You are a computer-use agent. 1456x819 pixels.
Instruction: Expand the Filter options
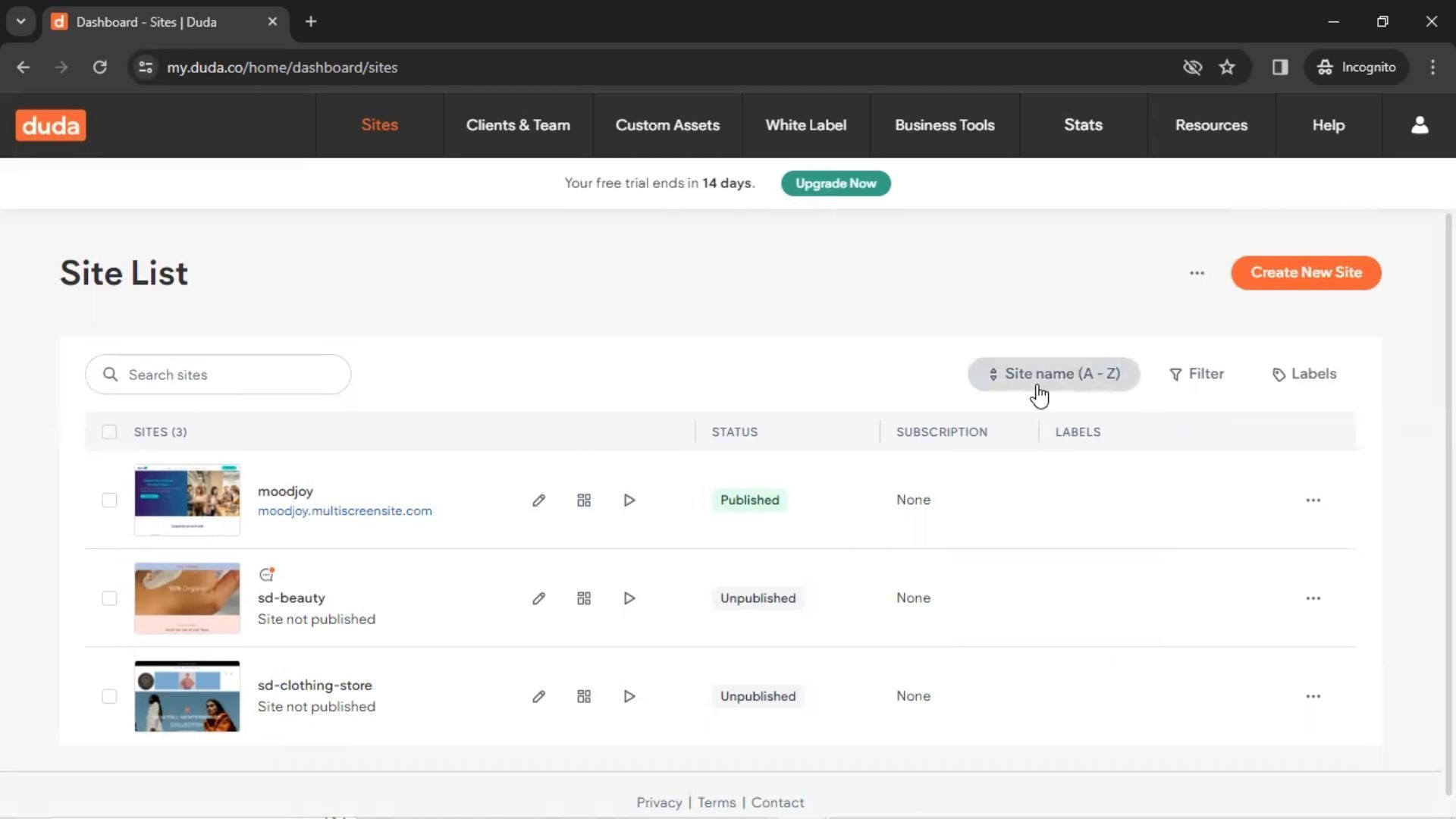click(1197, 374)
